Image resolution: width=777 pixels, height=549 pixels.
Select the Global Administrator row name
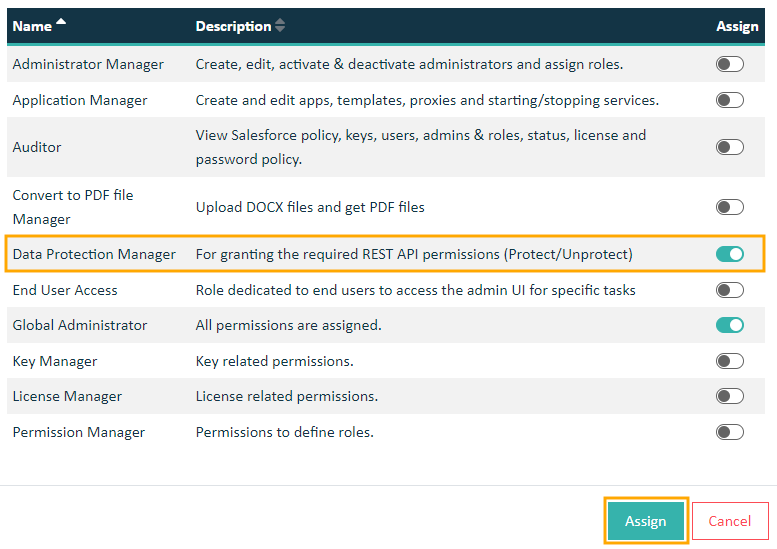pyautogui.click(x=80, y=325)
